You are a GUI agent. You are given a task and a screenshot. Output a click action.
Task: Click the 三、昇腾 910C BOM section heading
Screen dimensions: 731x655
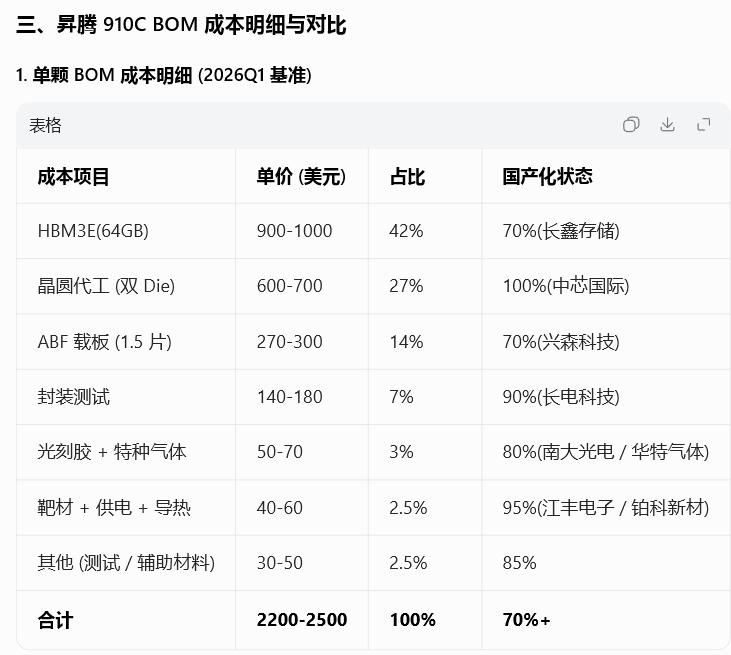[x=181, y=26]
